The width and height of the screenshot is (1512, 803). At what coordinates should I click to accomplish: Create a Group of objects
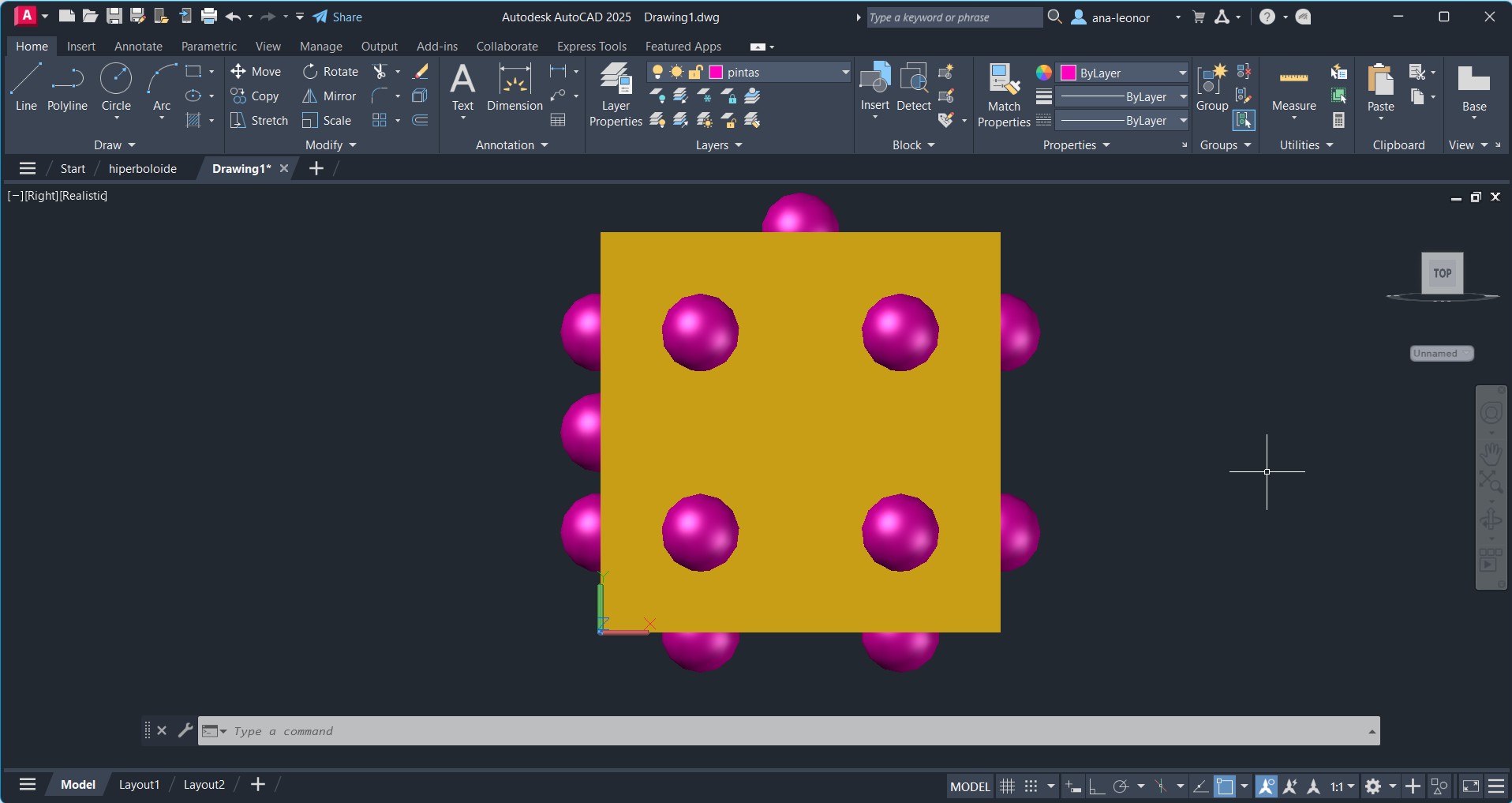(x=1212, y=88)
